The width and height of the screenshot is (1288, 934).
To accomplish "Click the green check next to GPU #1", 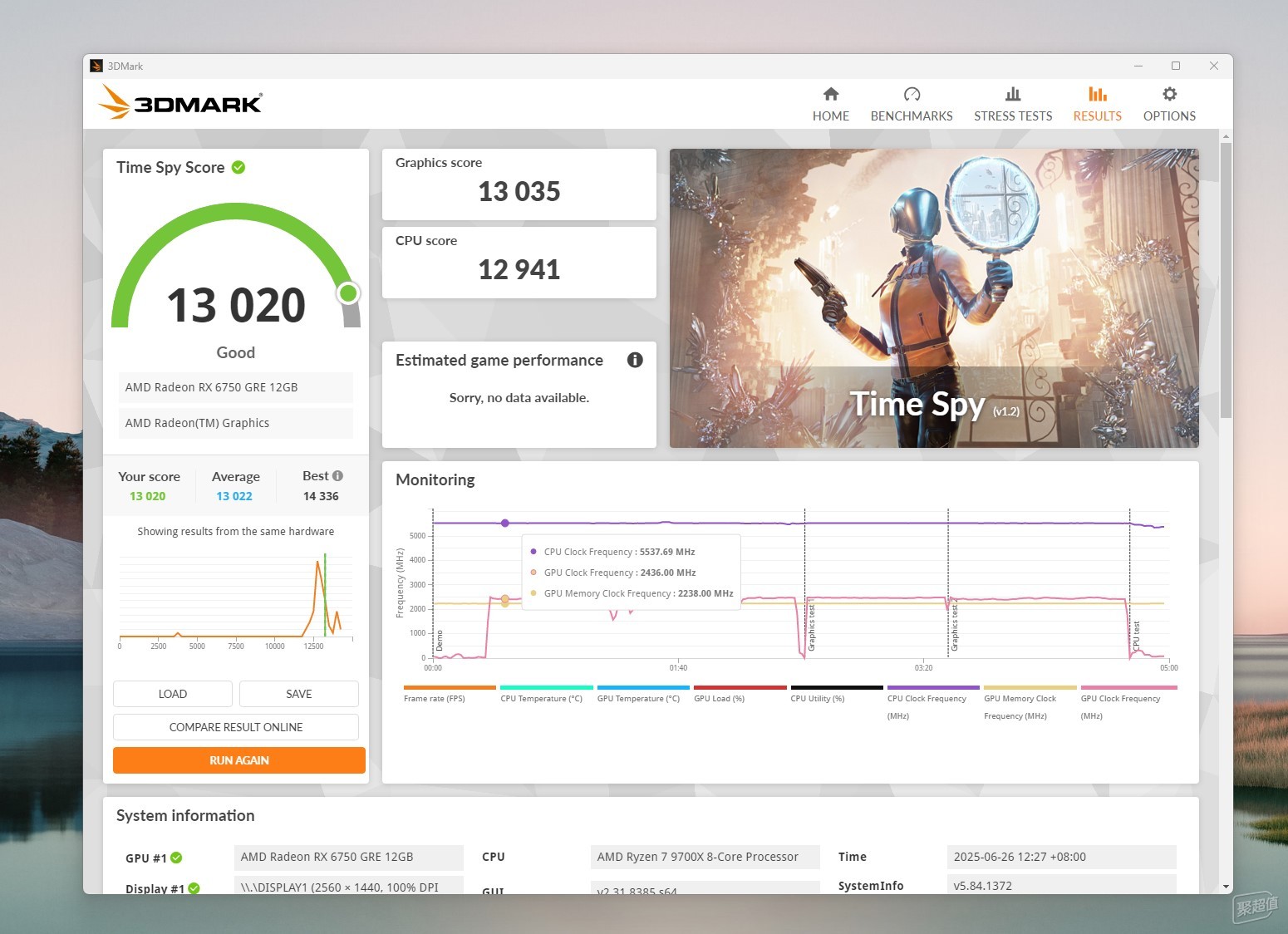I will pos(176,858).
